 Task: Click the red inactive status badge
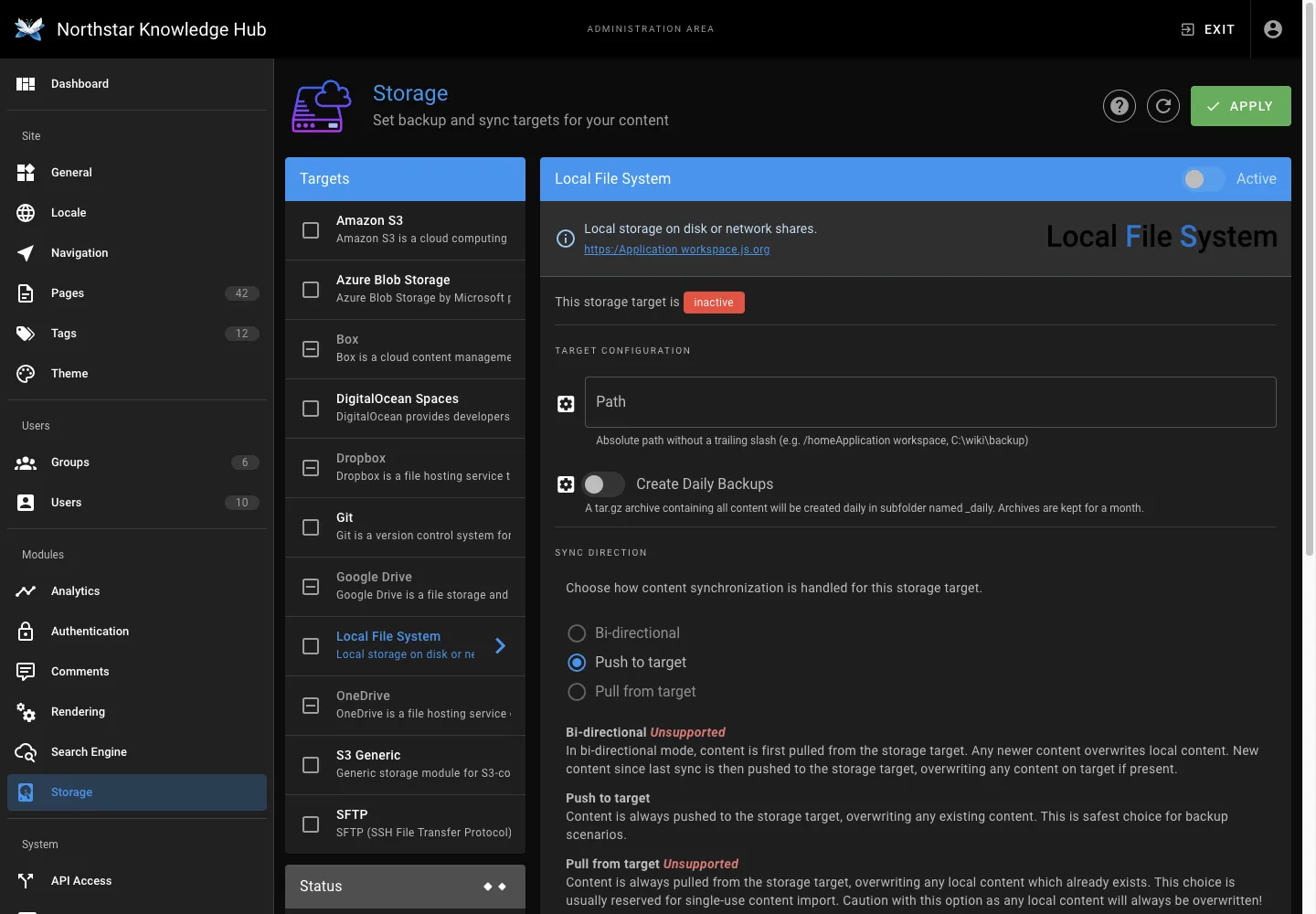[714, 303]
